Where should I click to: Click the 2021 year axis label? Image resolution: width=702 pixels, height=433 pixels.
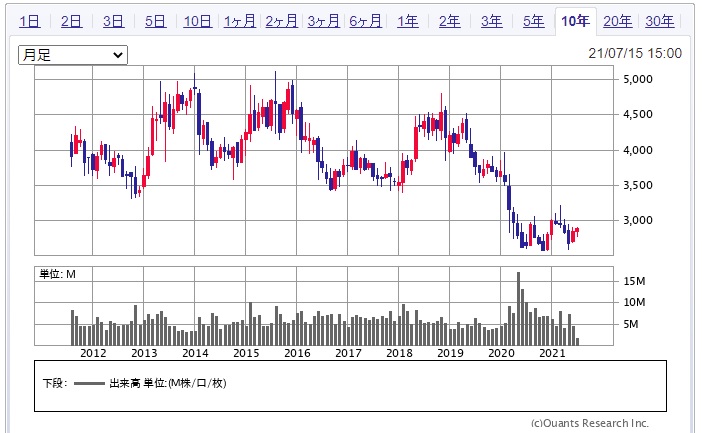coord(552,353)
